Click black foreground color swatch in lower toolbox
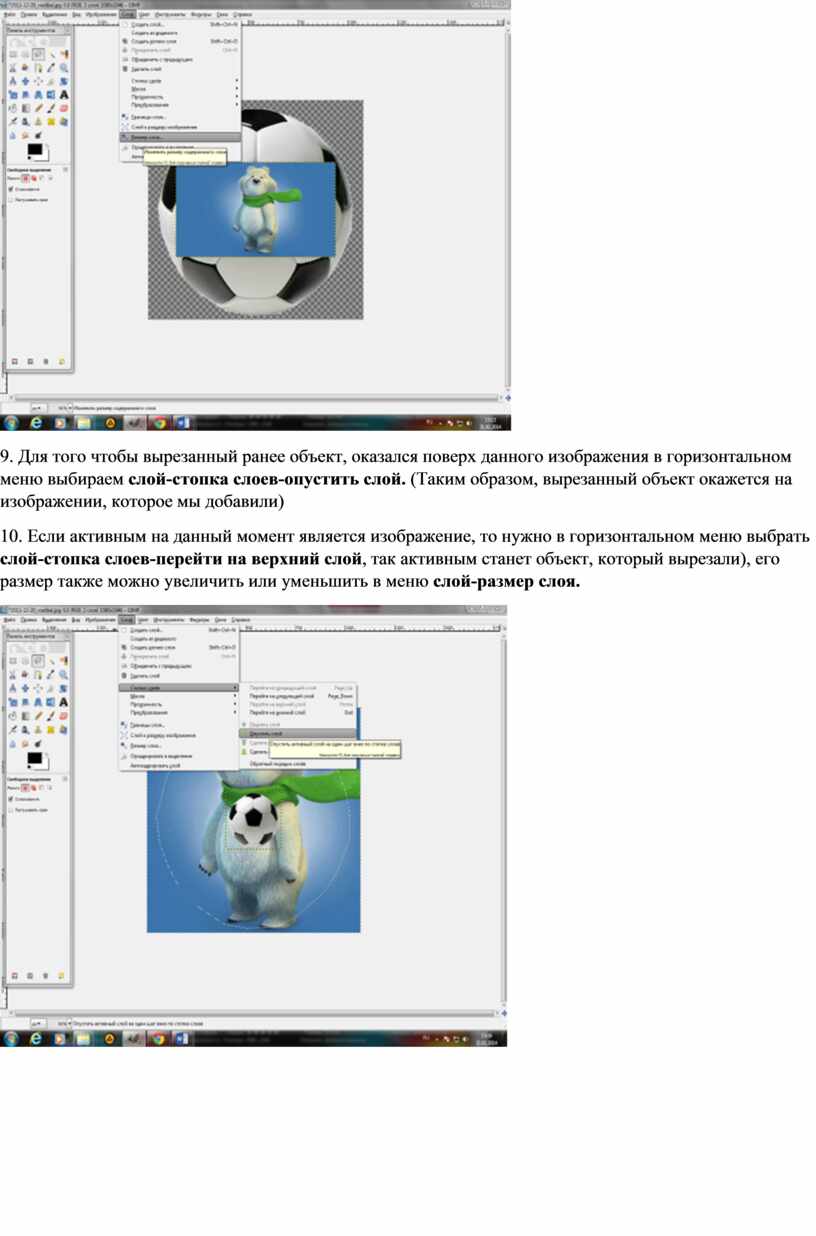The width and height of the screenshot is (816, 1236). [x=34, y=758]
